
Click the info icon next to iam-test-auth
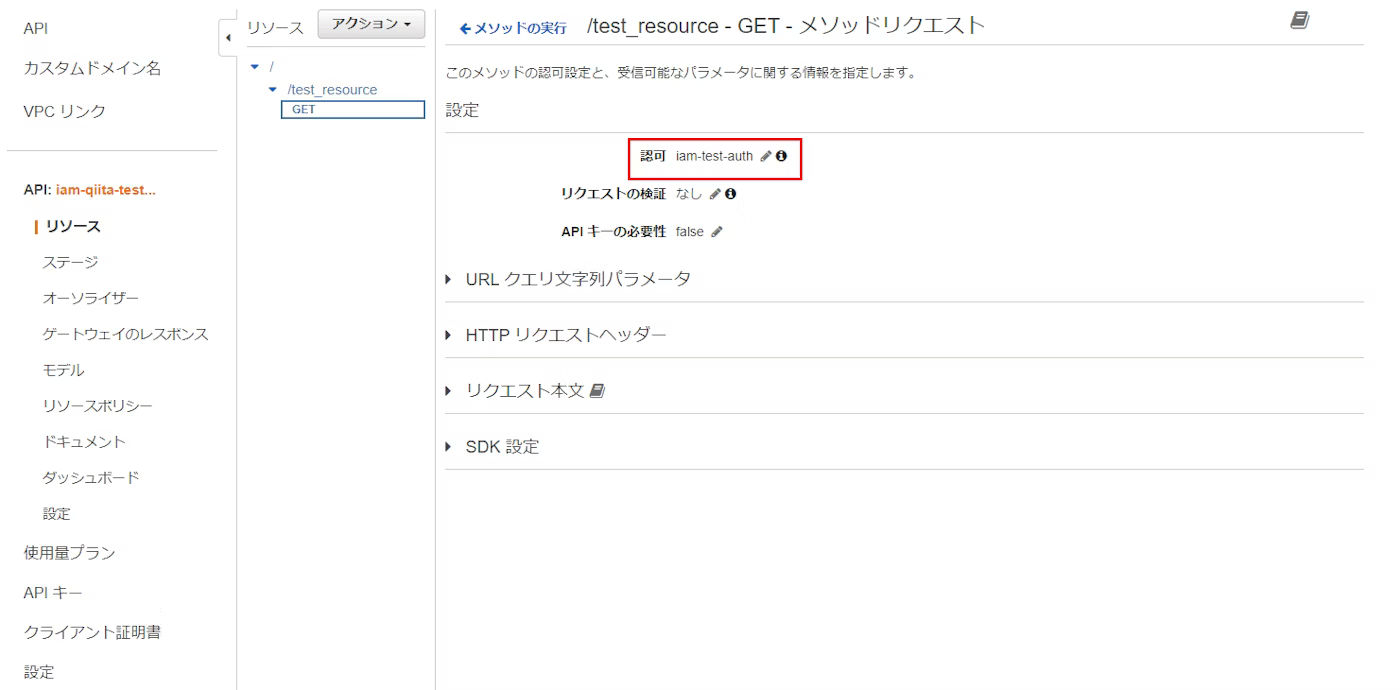782,156
